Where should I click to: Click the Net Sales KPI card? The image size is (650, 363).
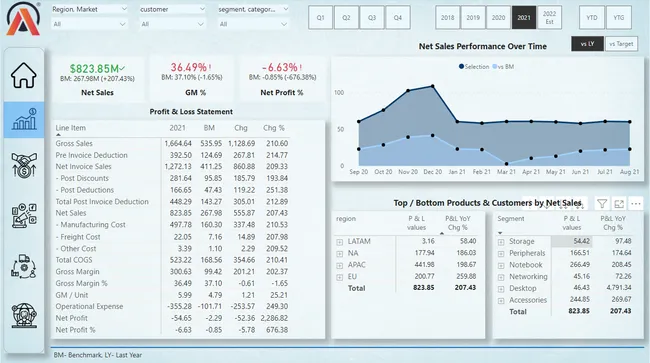click(97, 79)
